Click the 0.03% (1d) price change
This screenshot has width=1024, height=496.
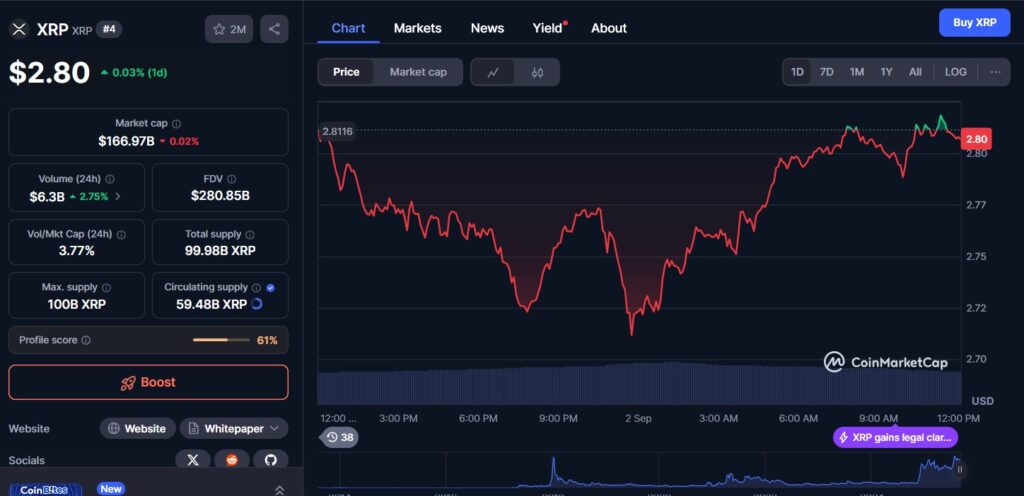pos(134,72)
